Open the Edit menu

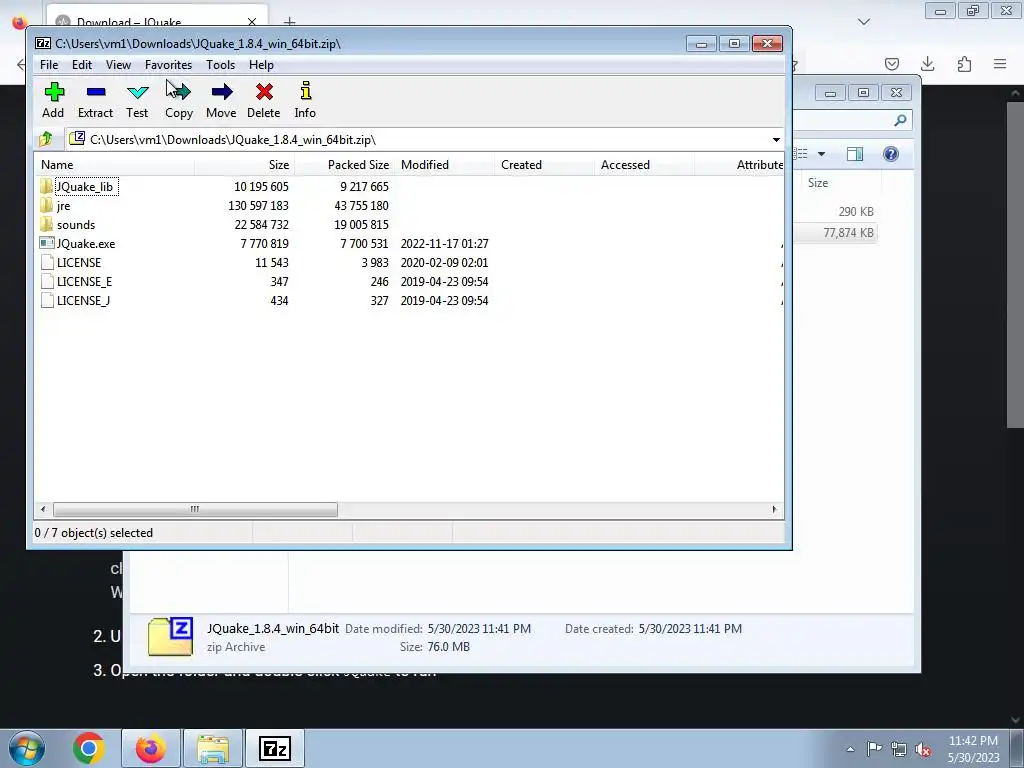(x=82, y=65)
